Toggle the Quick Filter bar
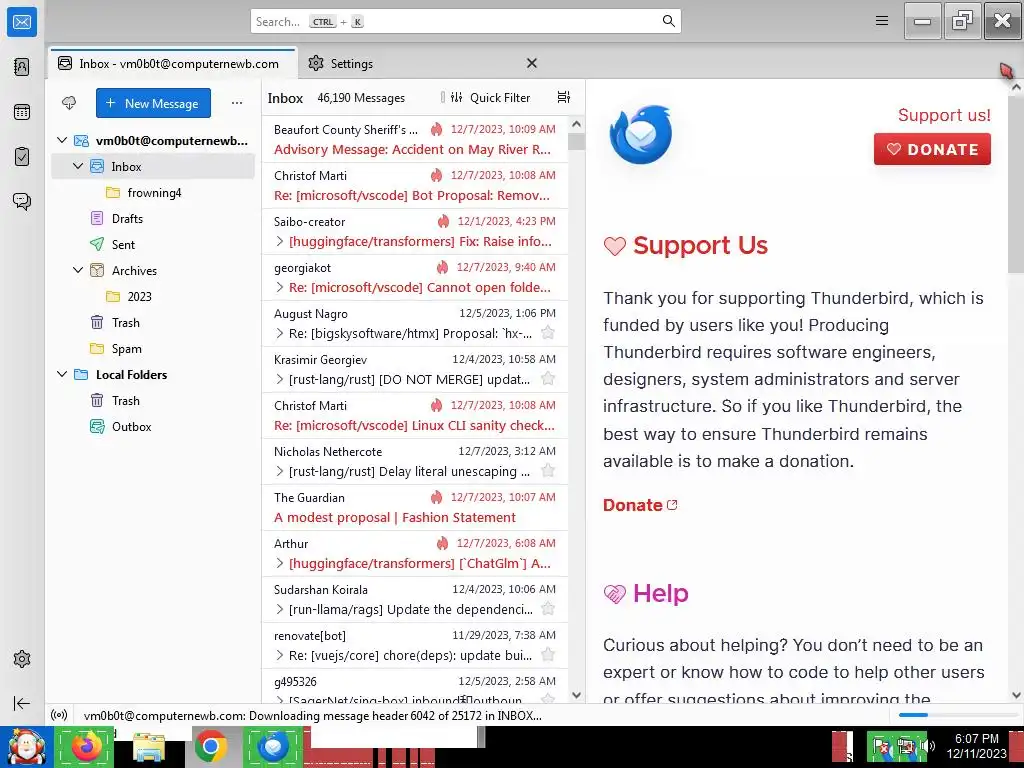Screen dimensions: 1024x768 click(x=490, y=97)
